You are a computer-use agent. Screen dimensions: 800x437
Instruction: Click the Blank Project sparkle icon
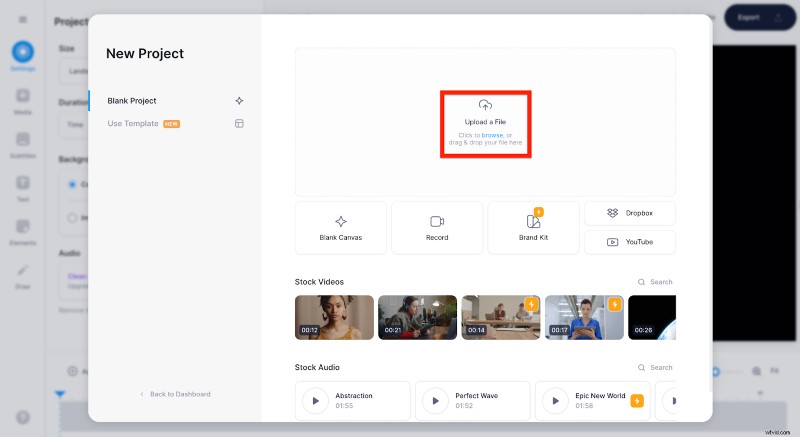point(239,101)
